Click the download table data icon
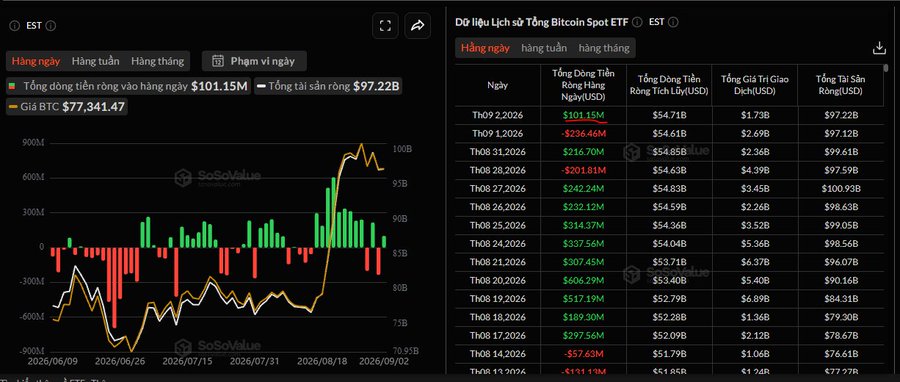900x382 pixels. 879,48
